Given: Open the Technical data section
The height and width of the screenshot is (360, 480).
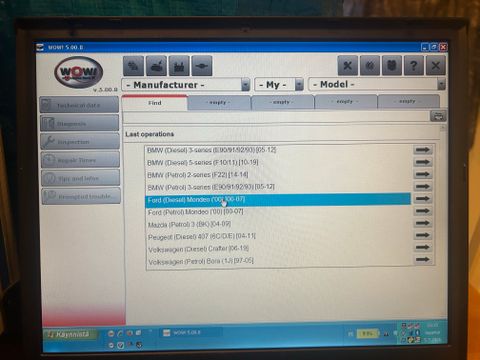Looking at the screenshot, I should coord(79,105).
